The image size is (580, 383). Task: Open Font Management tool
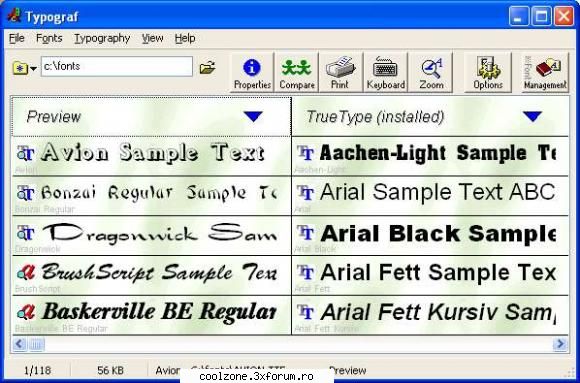(x=545, y=73)
